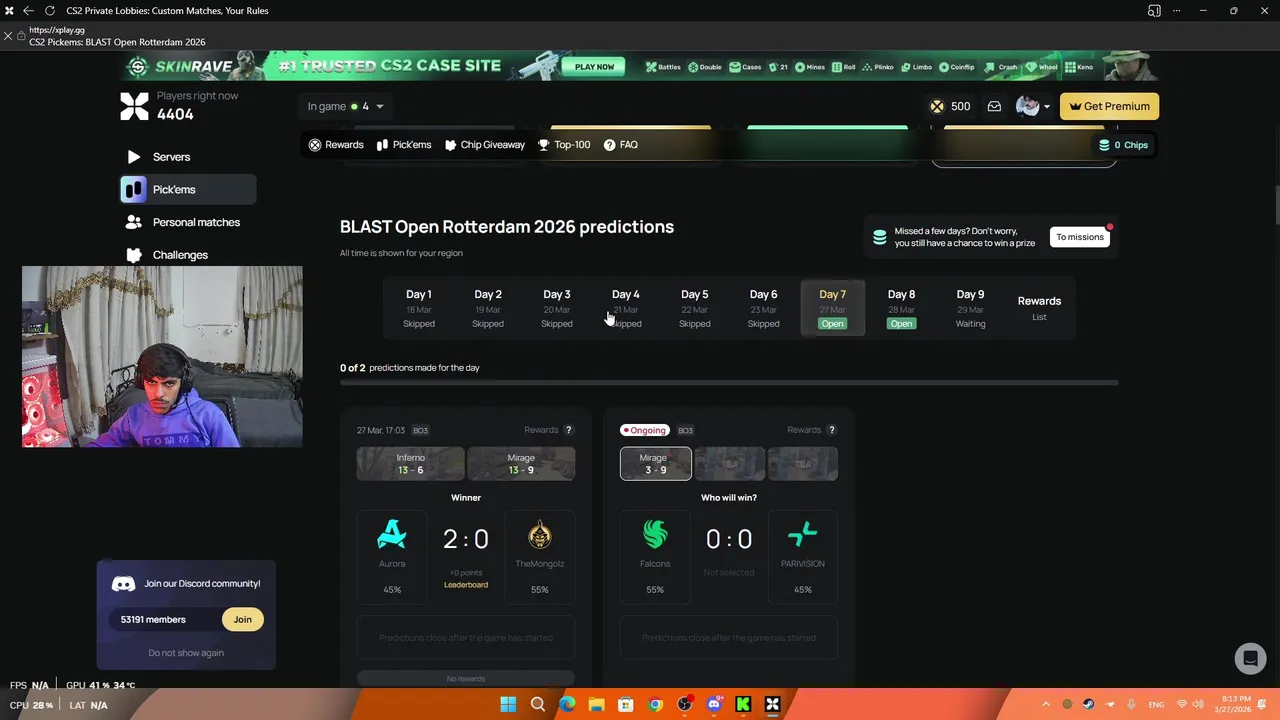
Task: Show hidden system tray icons
Action: [1046, 705]
